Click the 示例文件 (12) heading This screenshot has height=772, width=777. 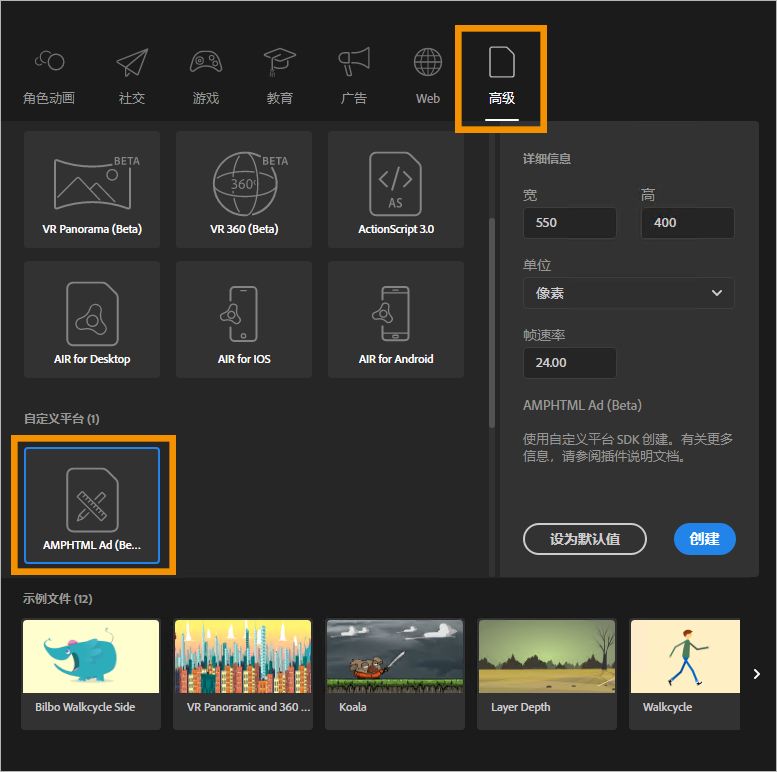click(57, 599)
